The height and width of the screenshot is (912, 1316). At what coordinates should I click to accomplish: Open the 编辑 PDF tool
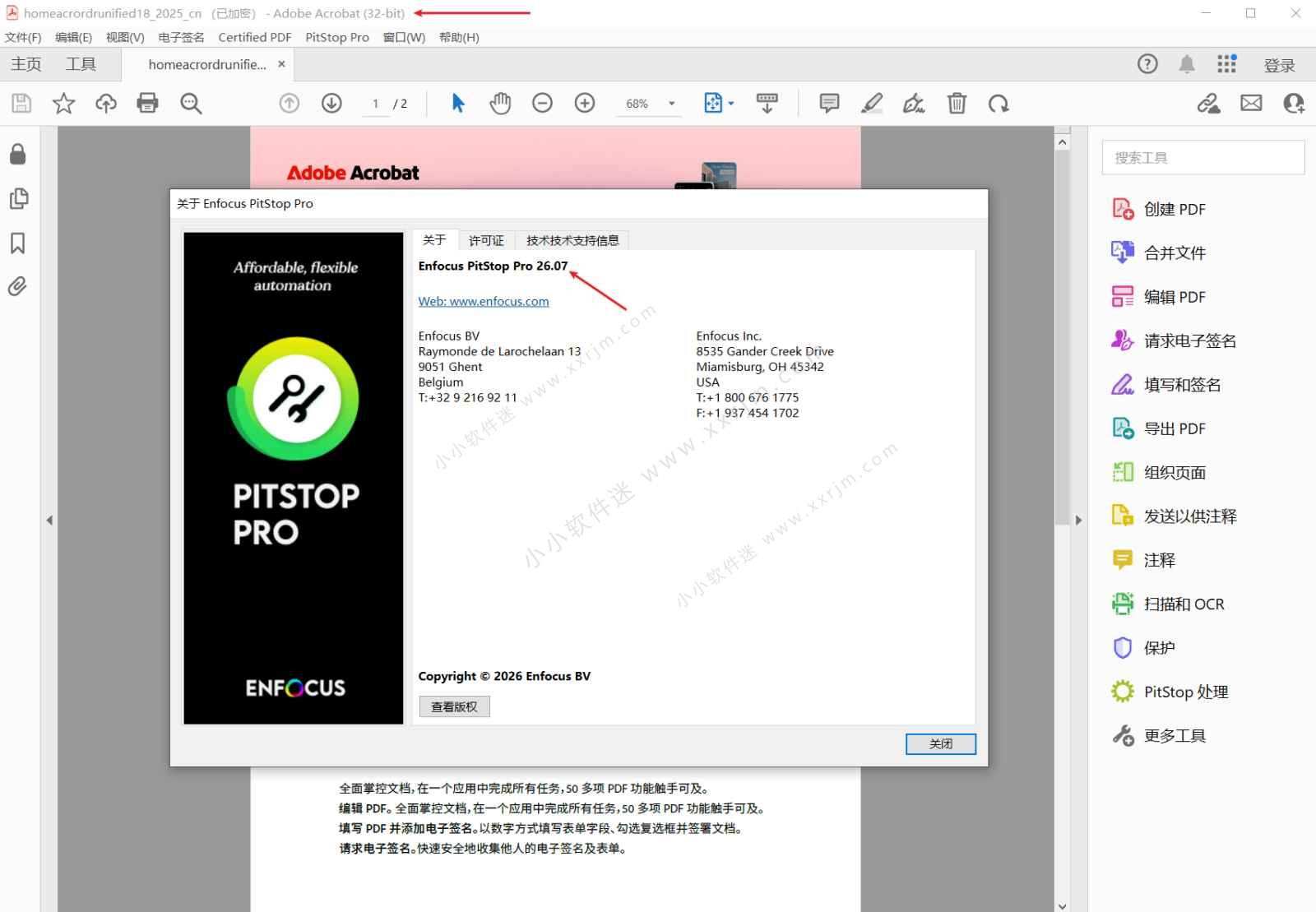click(1159, 297)
